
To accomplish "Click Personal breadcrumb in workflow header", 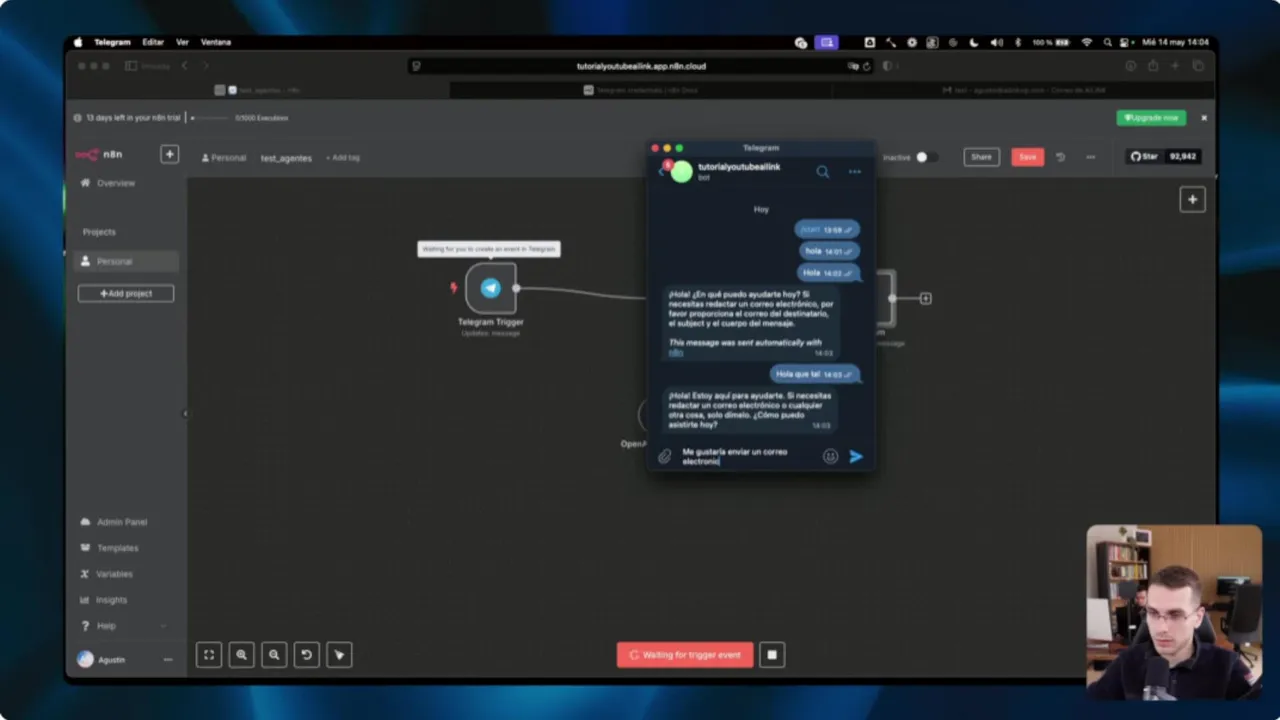I will tap(224, 158).
